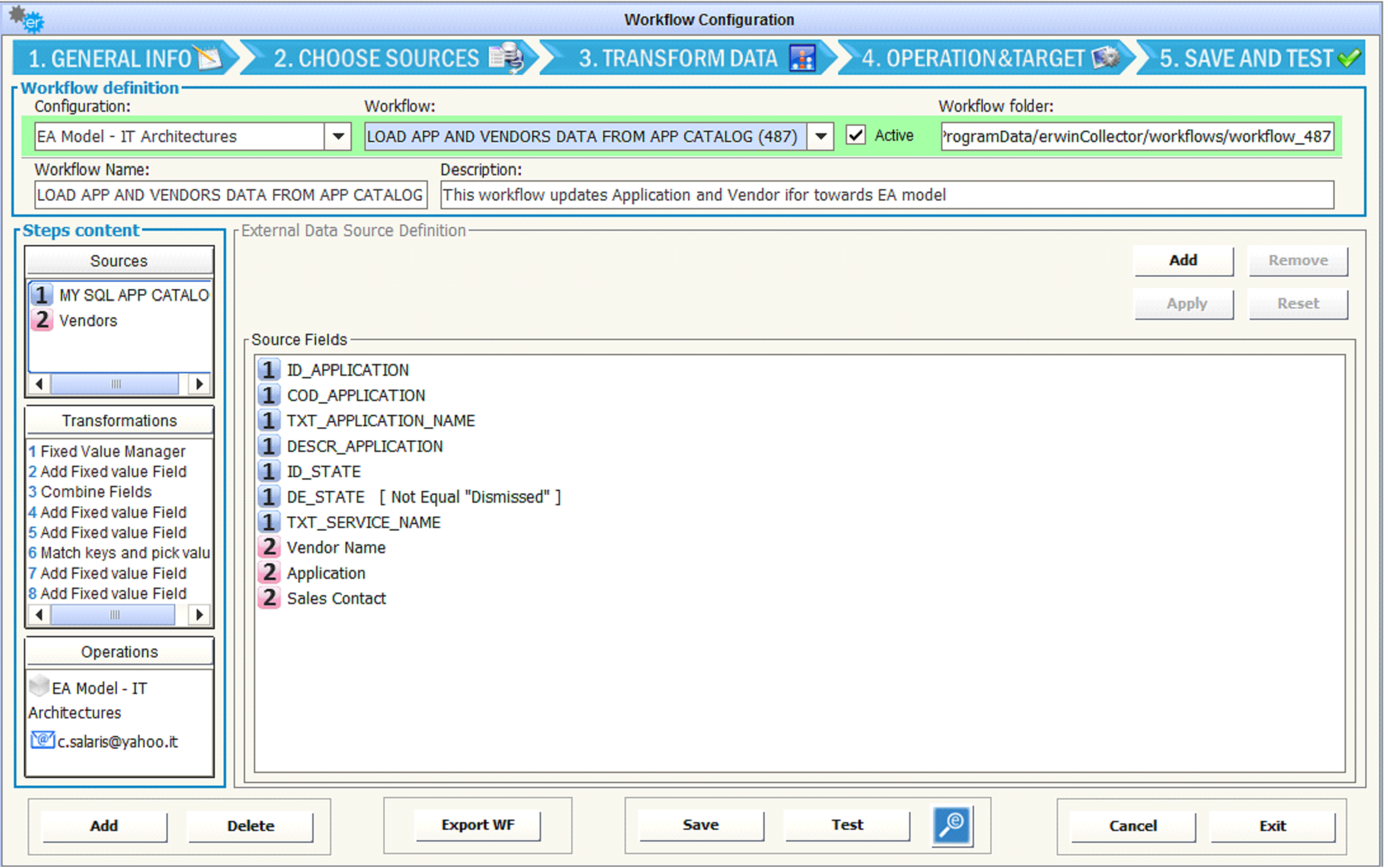This screenshot has width=1388, height=868.
Task: Click the cube icon beside EA Model
Action: coord(39,686)
